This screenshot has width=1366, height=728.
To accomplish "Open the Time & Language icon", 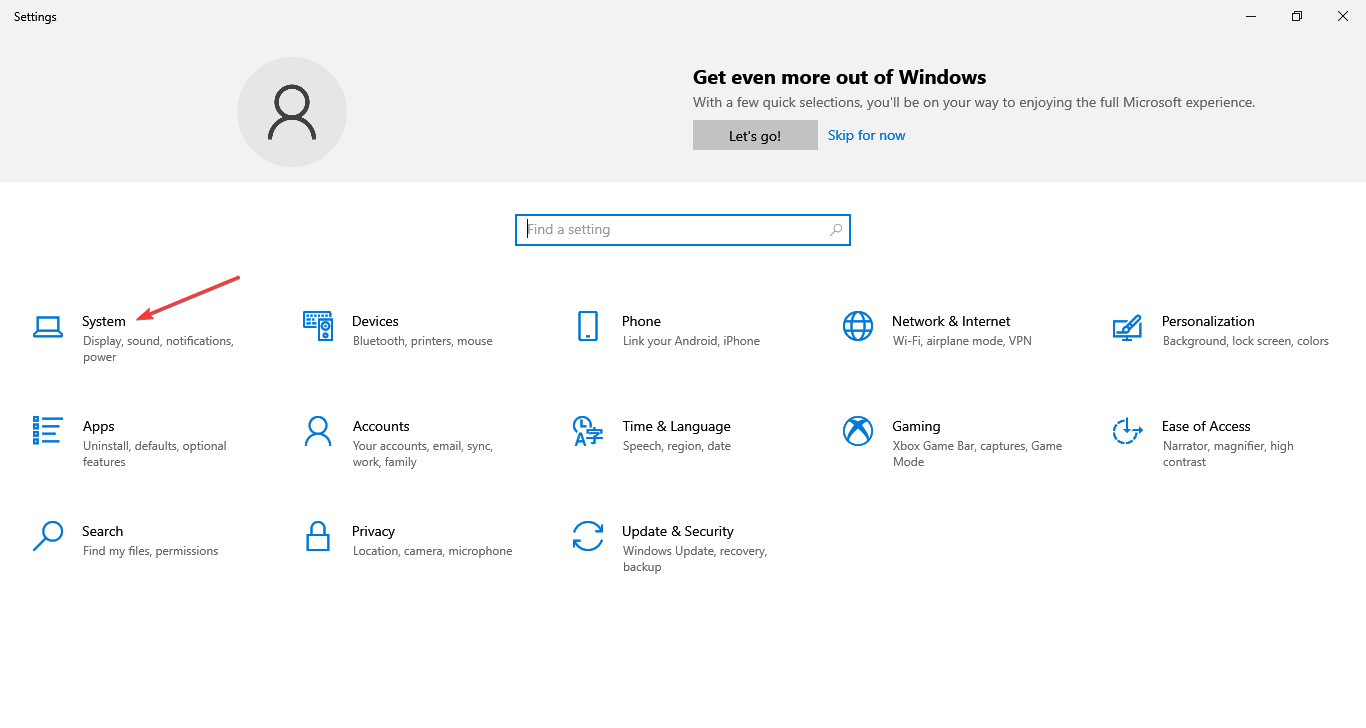I will [x=587, y=431].
